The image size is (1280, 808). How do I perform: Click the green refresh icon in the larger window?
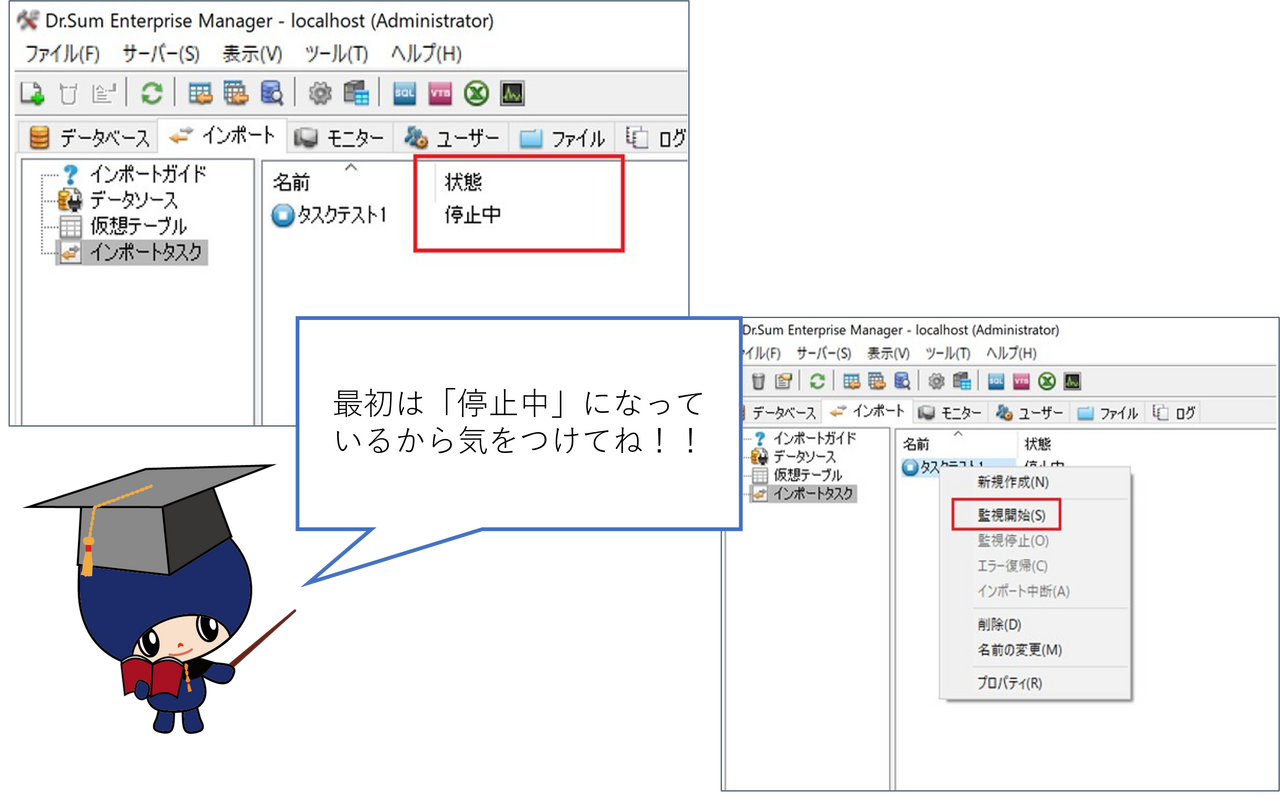point(151,93)
